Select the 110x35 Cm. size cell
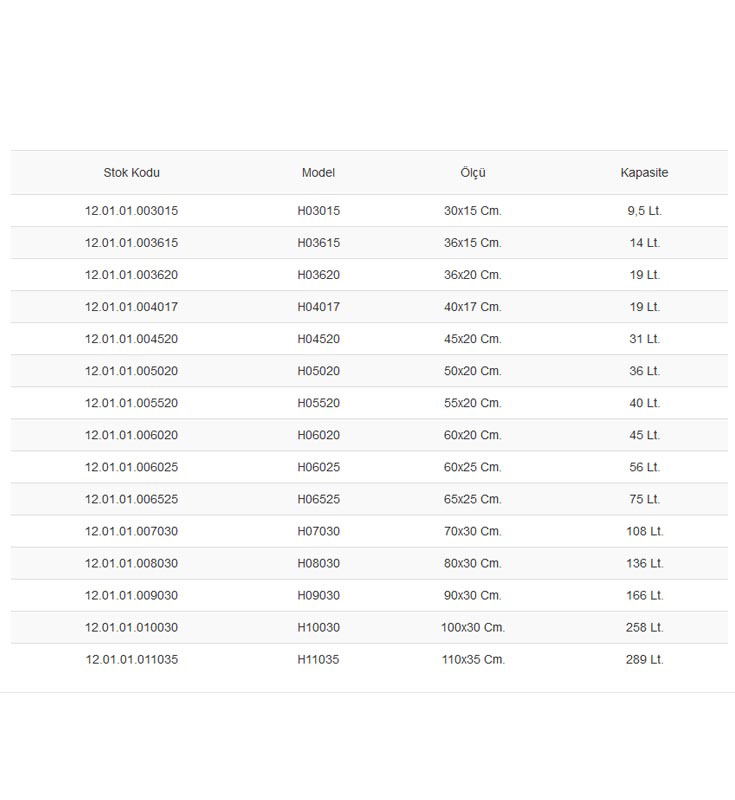The image size is (735, 800). (473, 660)
